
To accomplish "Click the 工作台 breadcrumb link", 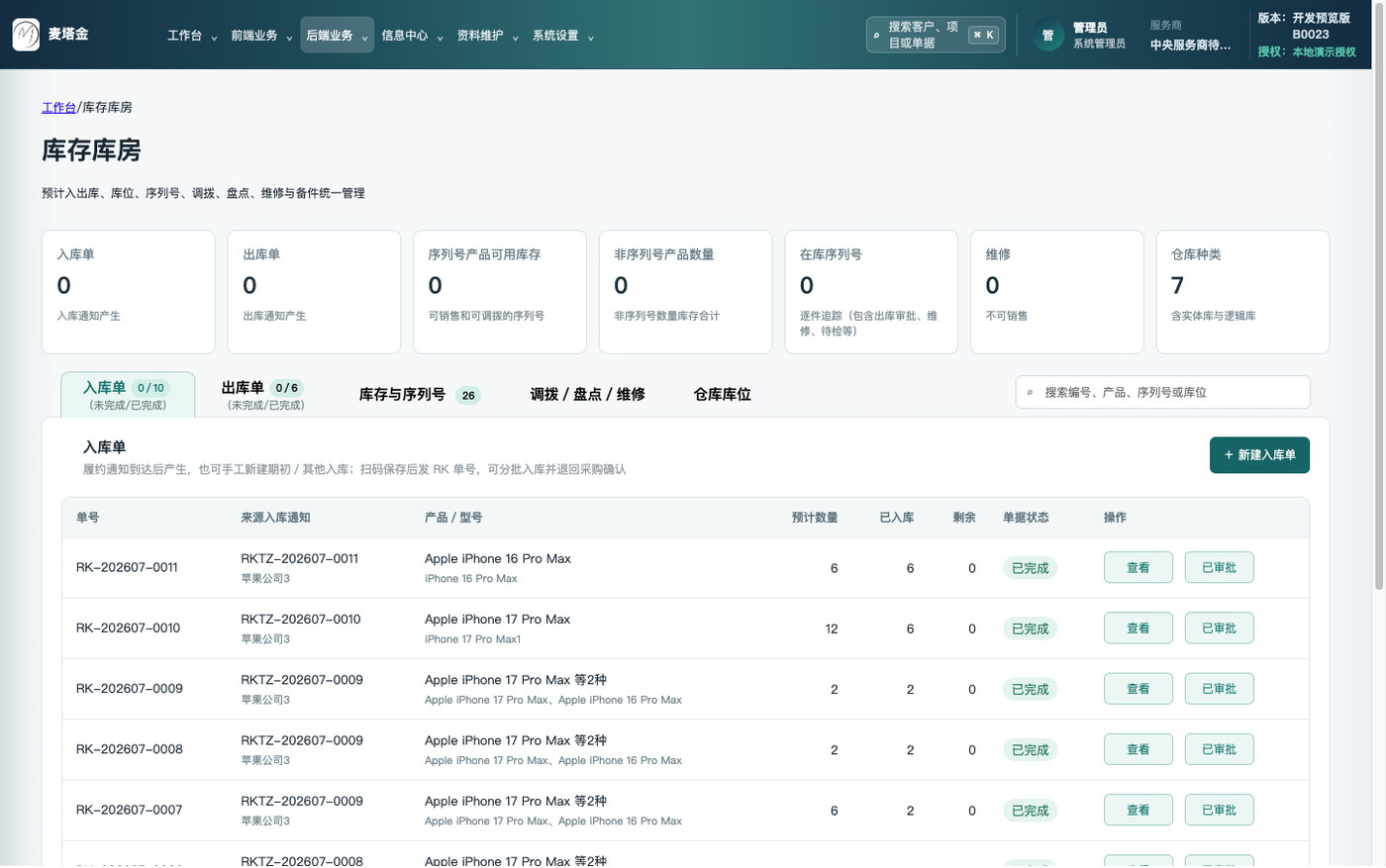I will [58, 107].
